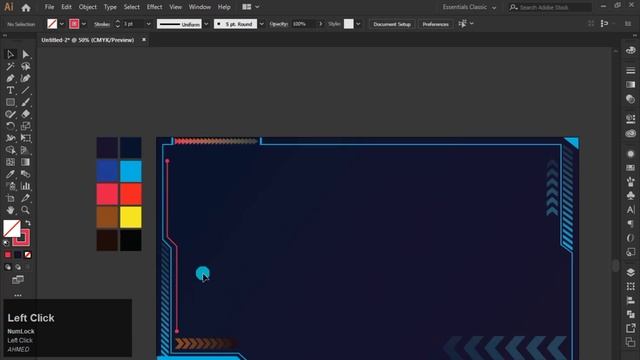Open the Color panel palette icon
640x360 pixels.
point(631,50)
